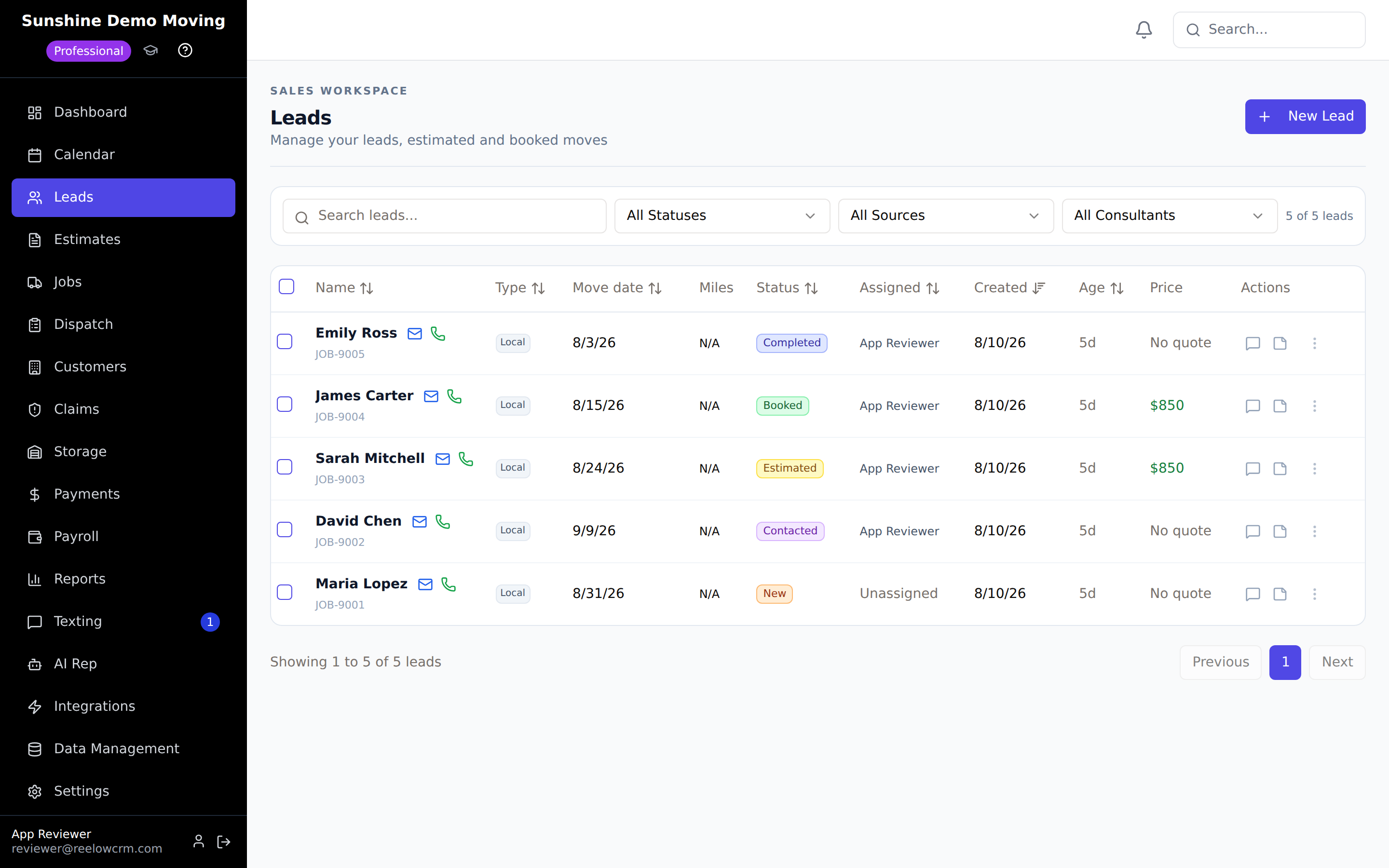1389x868 pixels.
Task: Open the notifications bell
Action: (x=1144, y=29)
